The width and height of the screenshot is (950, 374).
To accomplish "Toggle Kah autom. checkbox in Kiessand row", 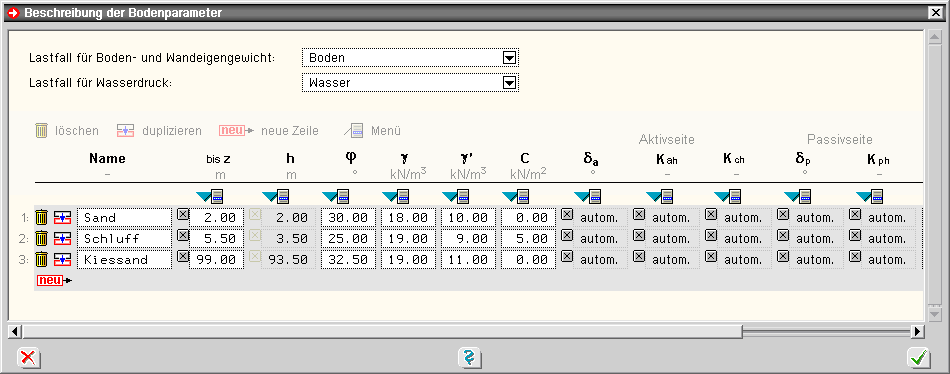I will coord(639,256).
